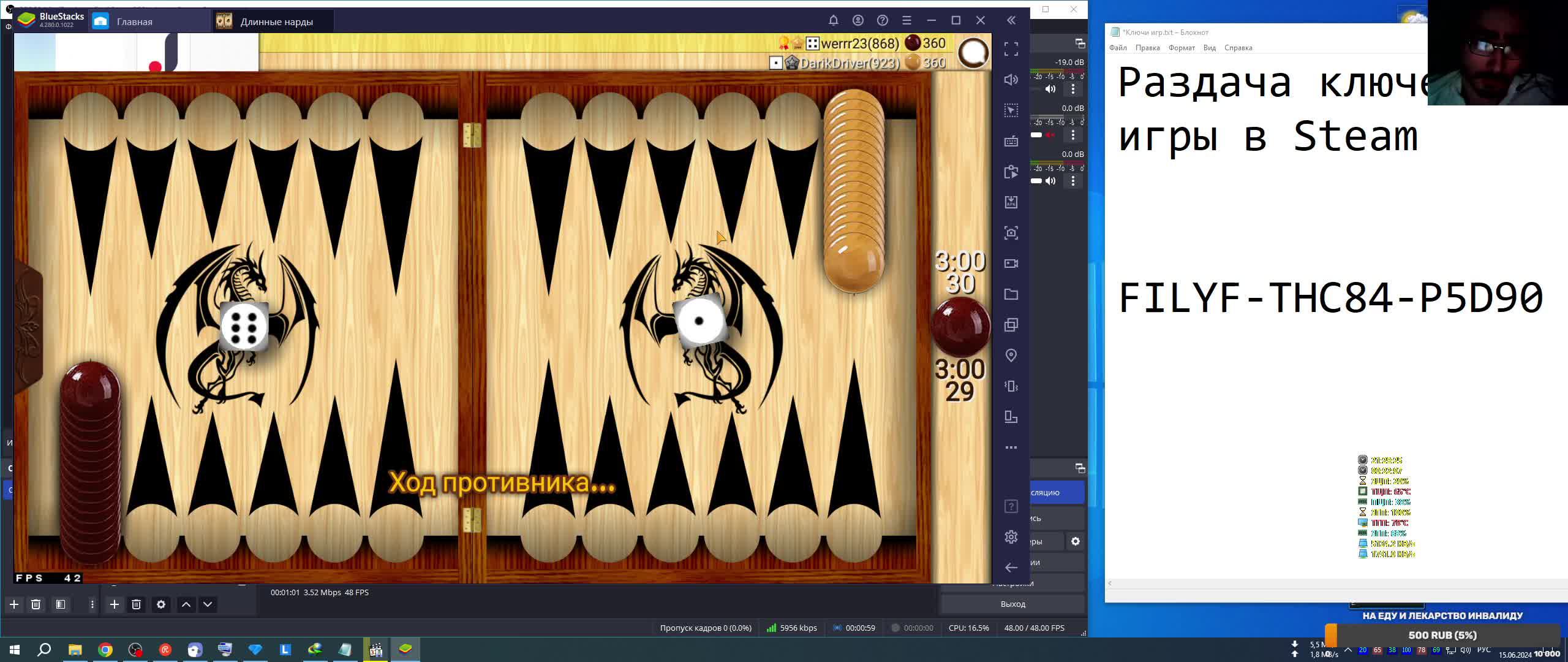Click the Notepad horizontal scrollbar left arrow

pos(1110,583)
